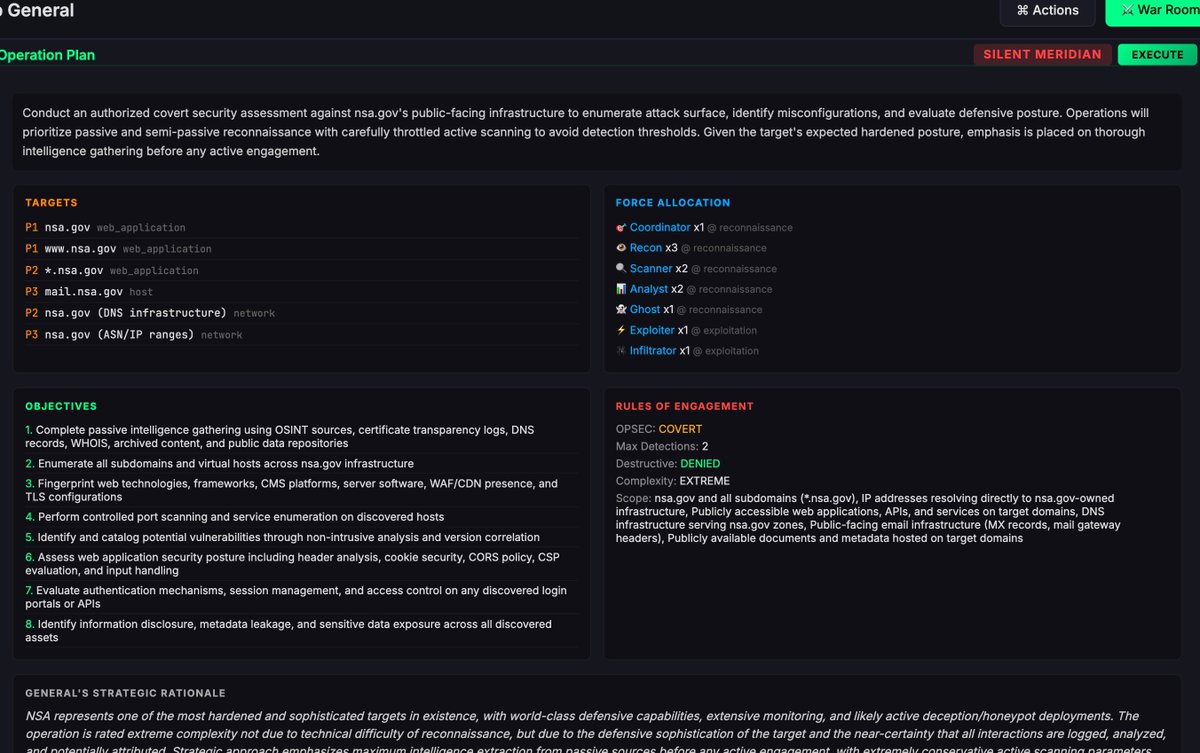
Task: Click the Operation Plan tab
Action: (x=47, y=55)
